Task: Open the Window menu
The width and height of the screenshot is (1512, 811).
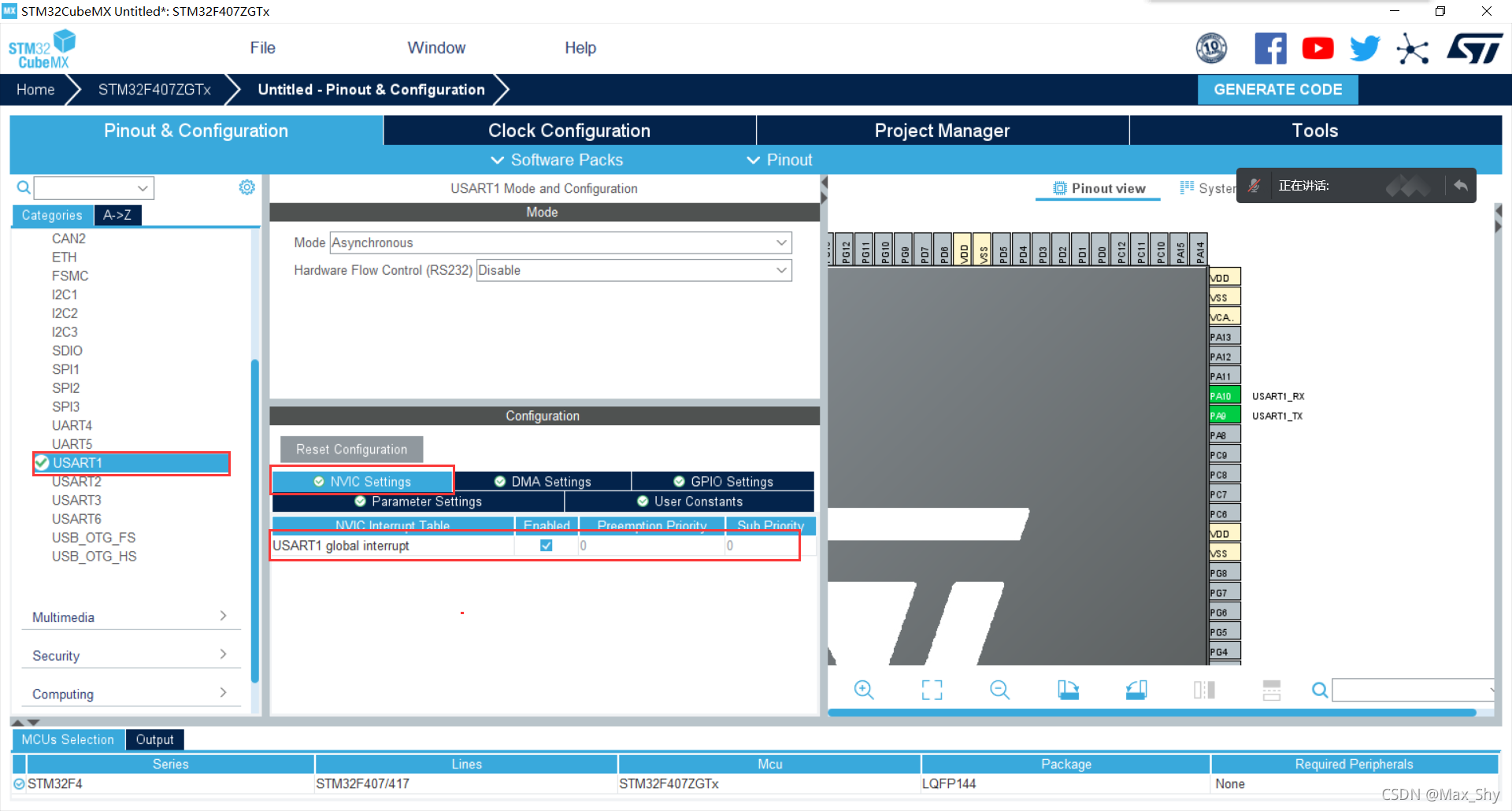Action: (436, 48)
